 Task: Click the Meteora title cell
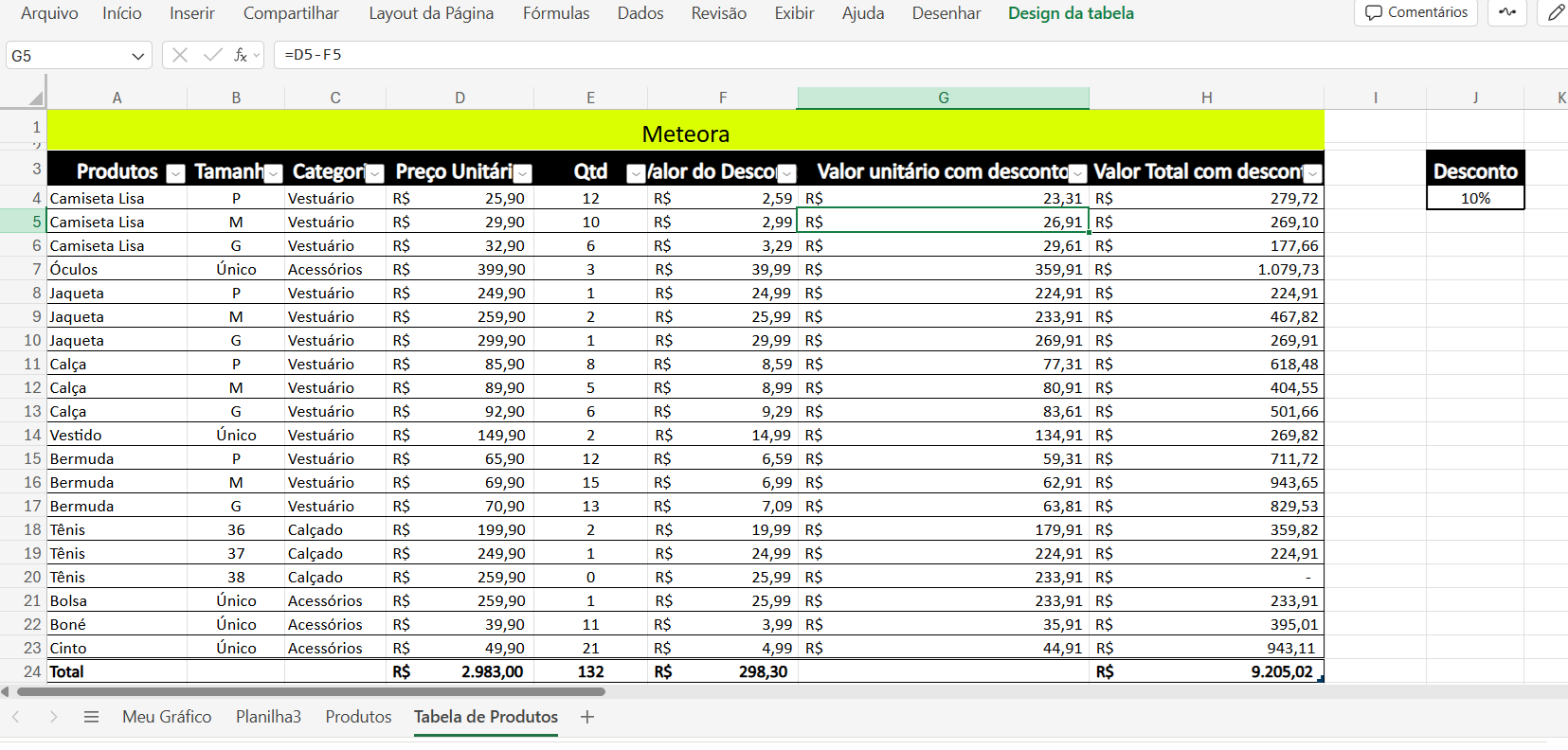pos(685,130)
